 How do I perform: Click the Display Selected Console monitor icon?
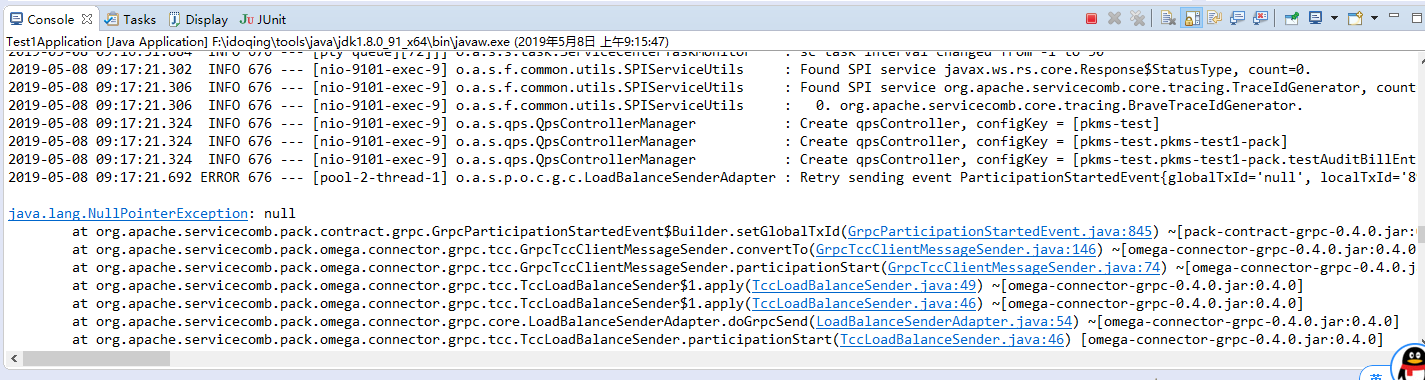pos(1316,18)
